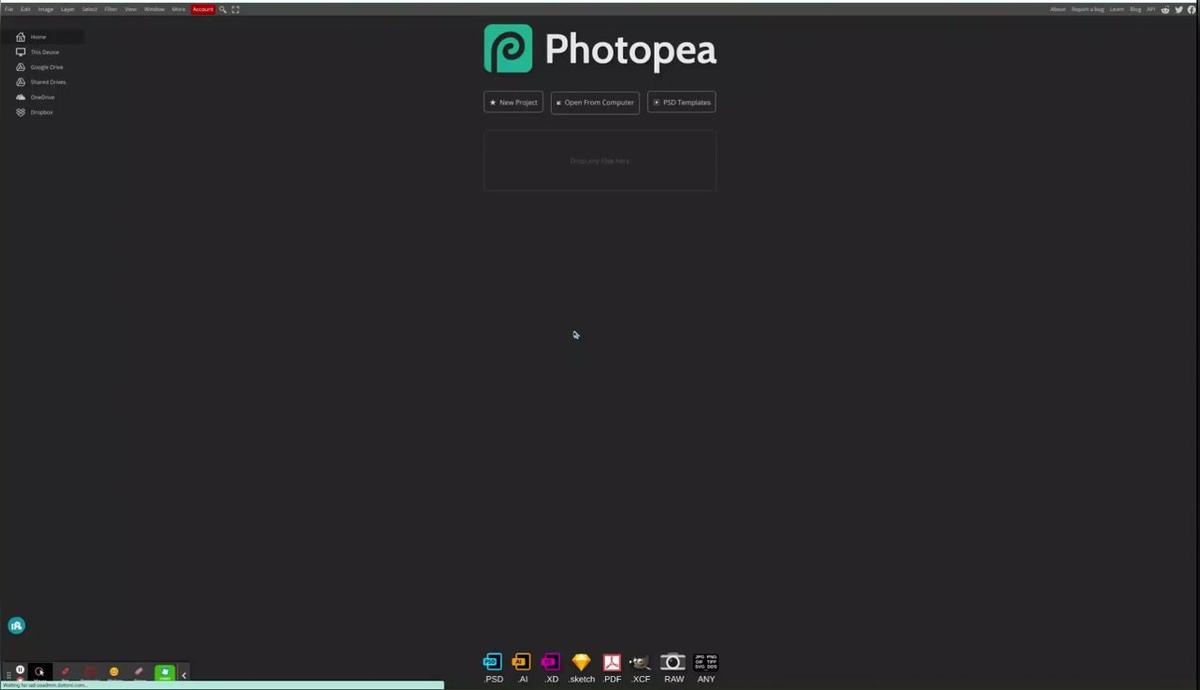
Task: Open the Edit menu
Action: pyautogui.click(x=25, y=9)
